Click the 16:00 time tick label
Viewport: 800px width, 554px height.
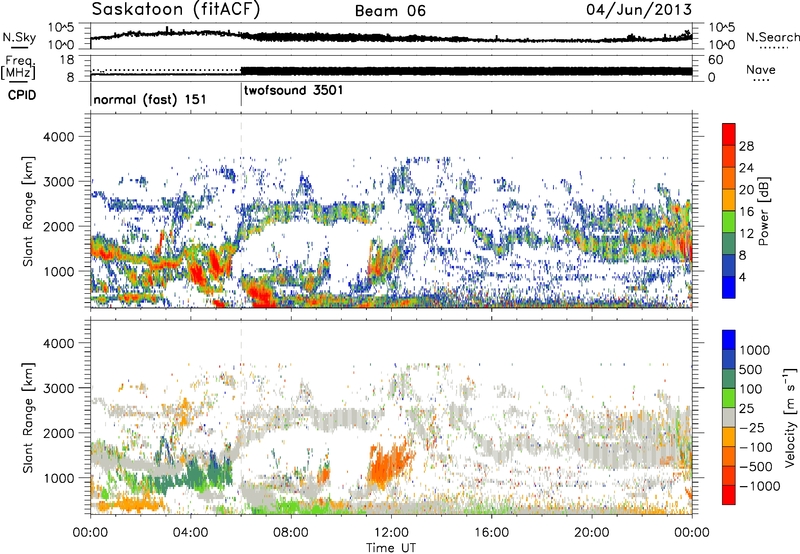coord(491,533)
